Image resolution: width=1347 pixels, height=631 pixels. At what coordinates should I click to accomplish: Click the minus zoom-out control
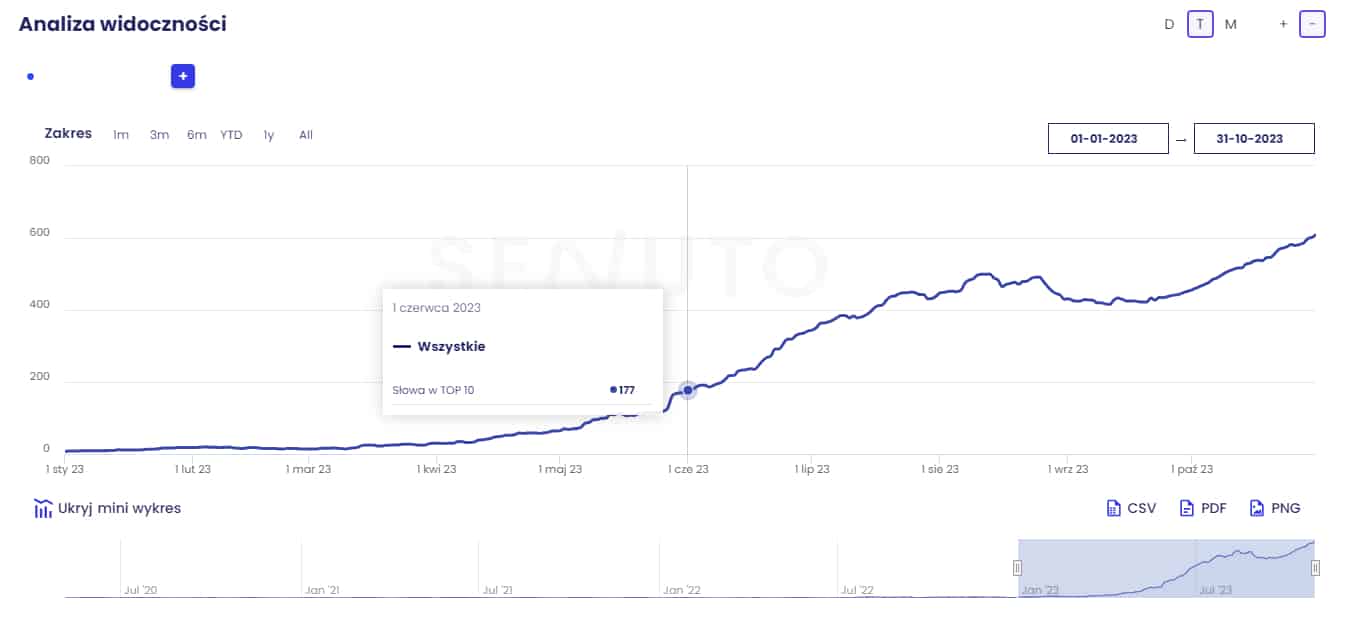[x=1312, y=24]
